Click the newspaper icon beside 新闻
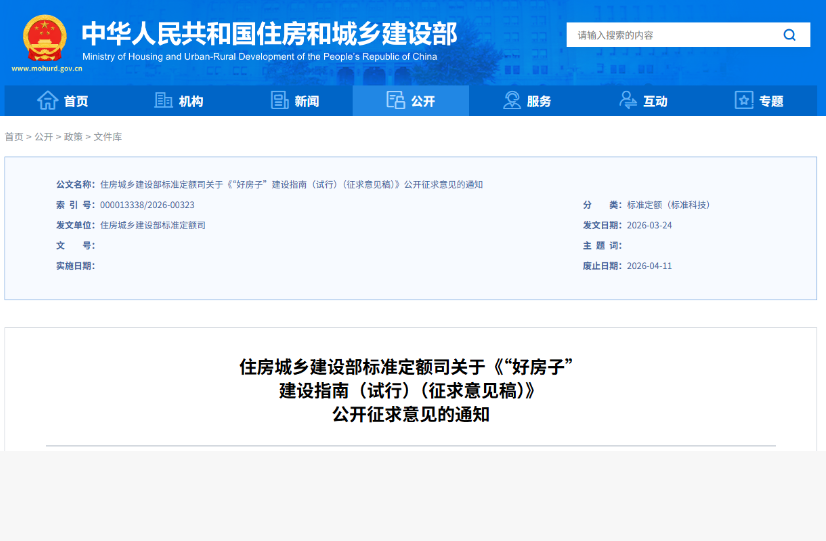 tap(280, 100)
